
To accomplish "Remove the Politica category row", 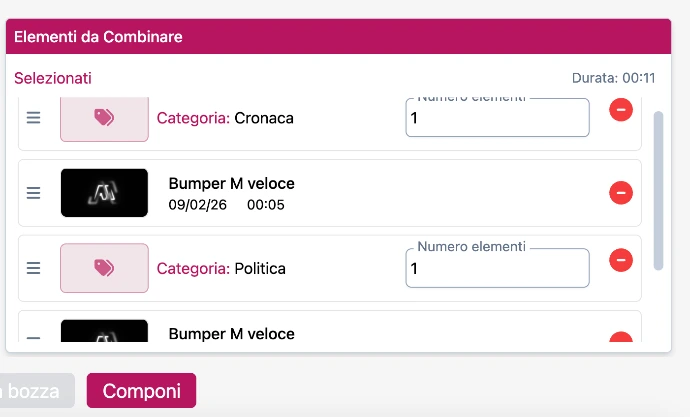I will pos(621,261).
